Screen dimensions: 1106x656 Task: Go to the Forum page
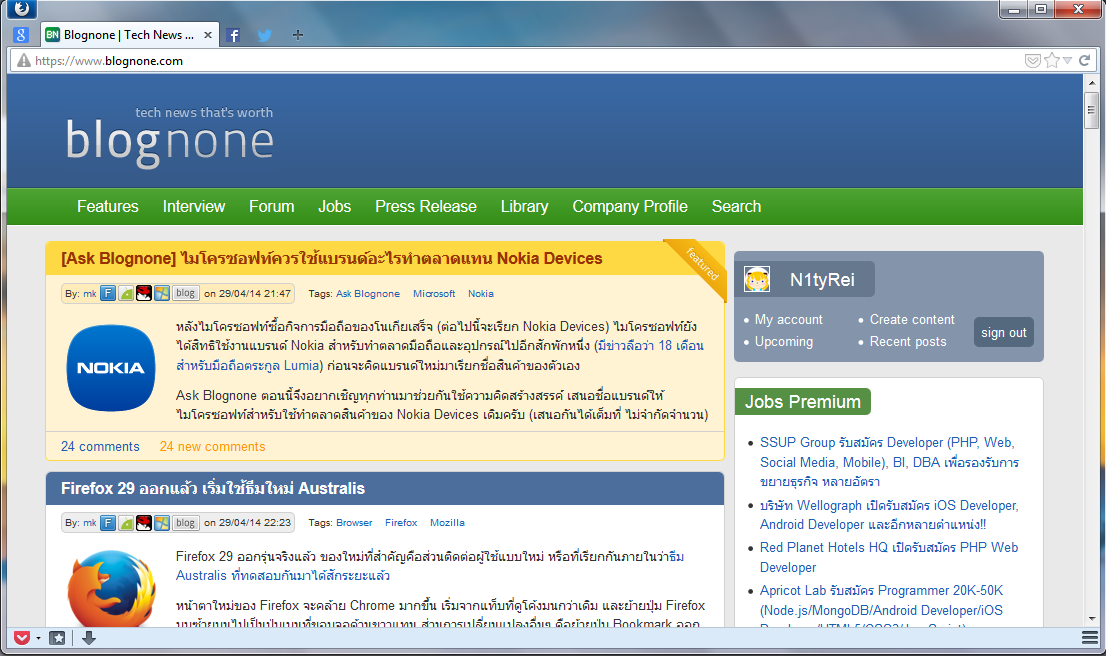click(x=272, y=207)
